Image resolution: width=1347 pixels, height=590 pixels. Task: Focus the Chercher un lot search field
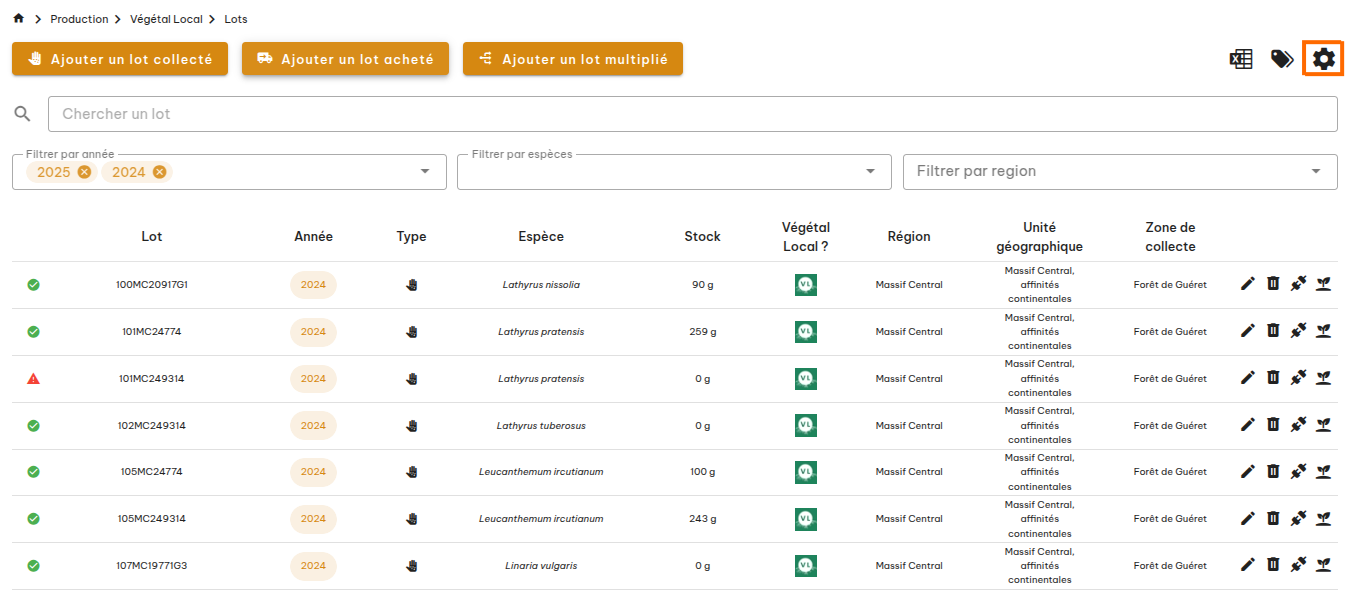pyautogui.click(x=692, y=114)
